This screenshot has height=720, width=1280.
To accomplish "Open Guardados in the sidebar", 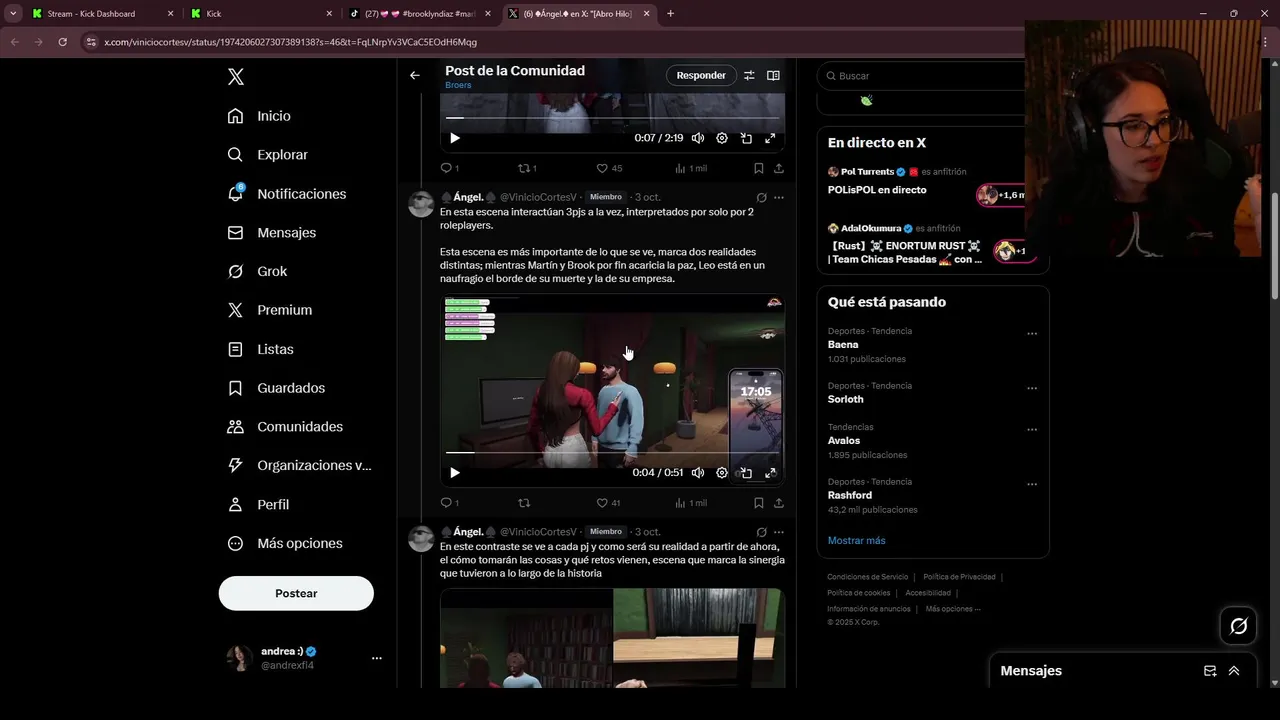I will (276, 388).
